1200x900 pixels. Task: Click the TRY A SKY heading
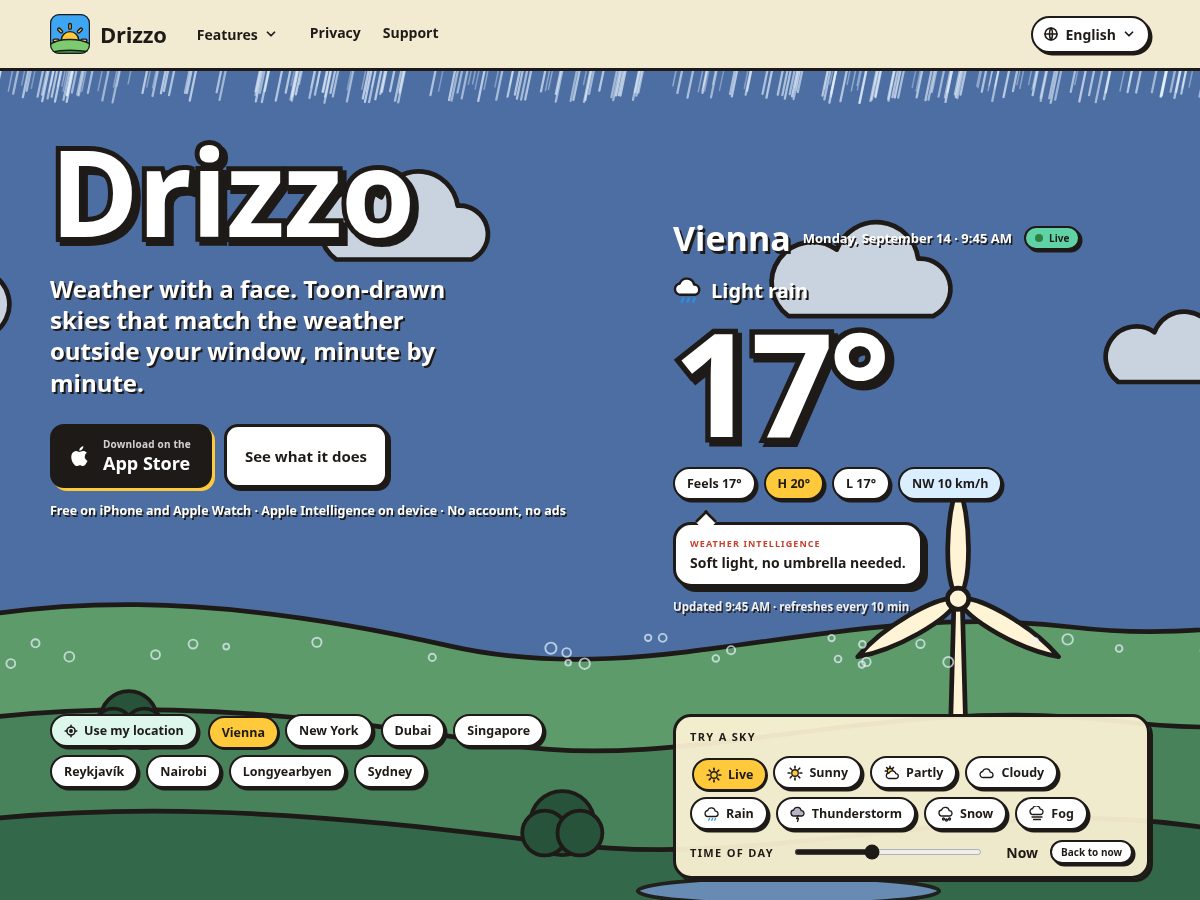coord(722,737)
